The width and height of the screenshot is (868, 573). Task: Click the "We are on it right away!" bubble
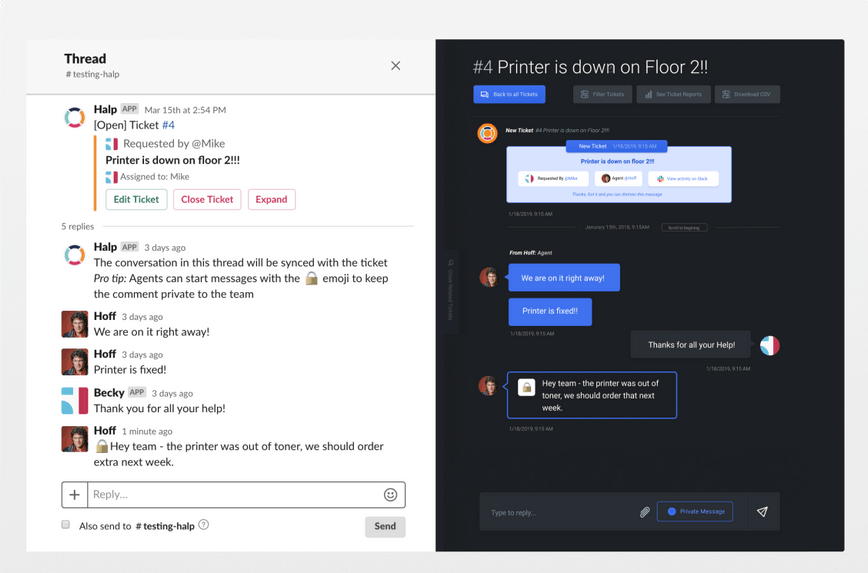tap(564, 278)
